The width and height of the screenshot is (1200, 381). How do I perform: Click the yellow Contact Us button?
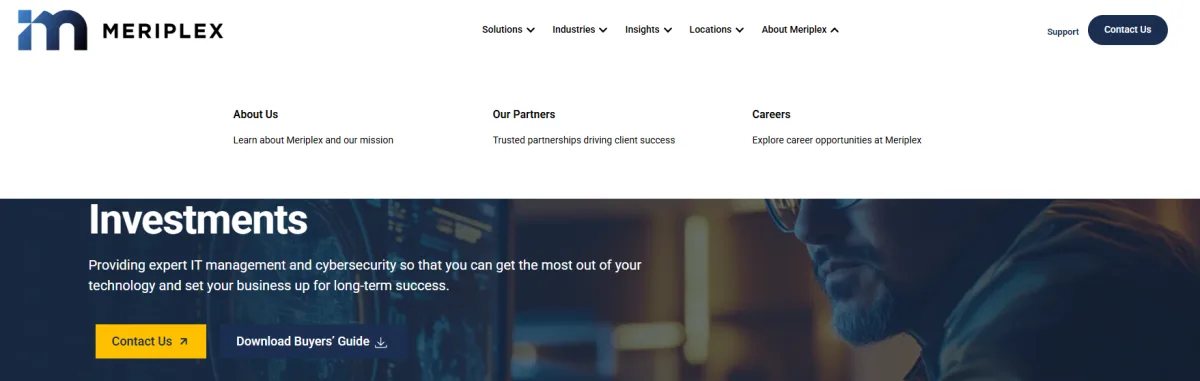[151, 341]
